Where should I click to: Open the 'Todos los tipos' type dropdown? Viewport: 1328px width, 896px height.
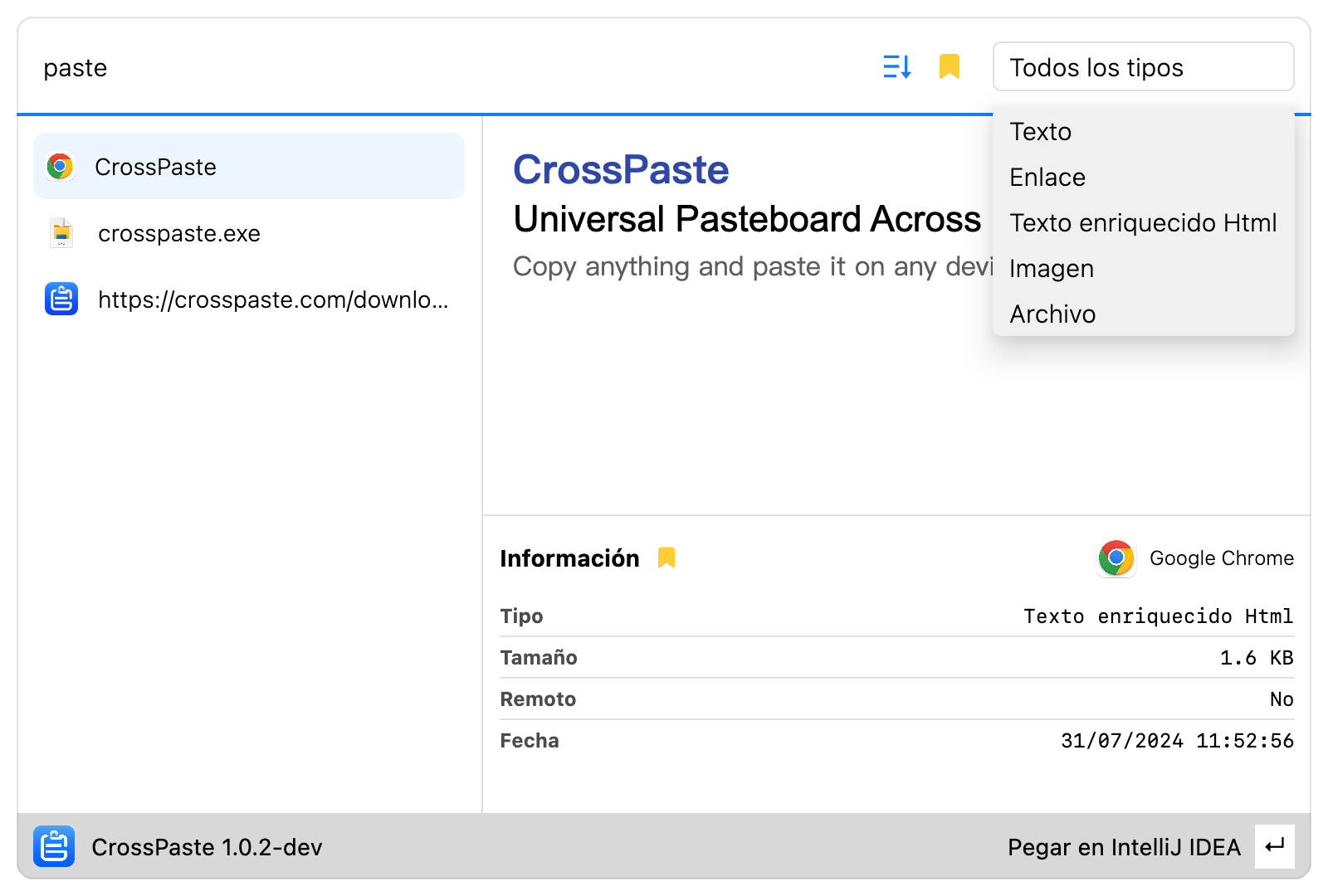pos(1143,66)
